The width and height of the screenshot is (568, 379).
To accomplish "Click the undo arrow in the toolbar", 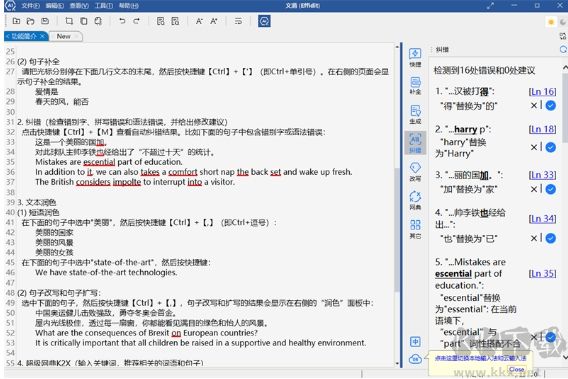I will pyautogui.click(x=122, y=21).
